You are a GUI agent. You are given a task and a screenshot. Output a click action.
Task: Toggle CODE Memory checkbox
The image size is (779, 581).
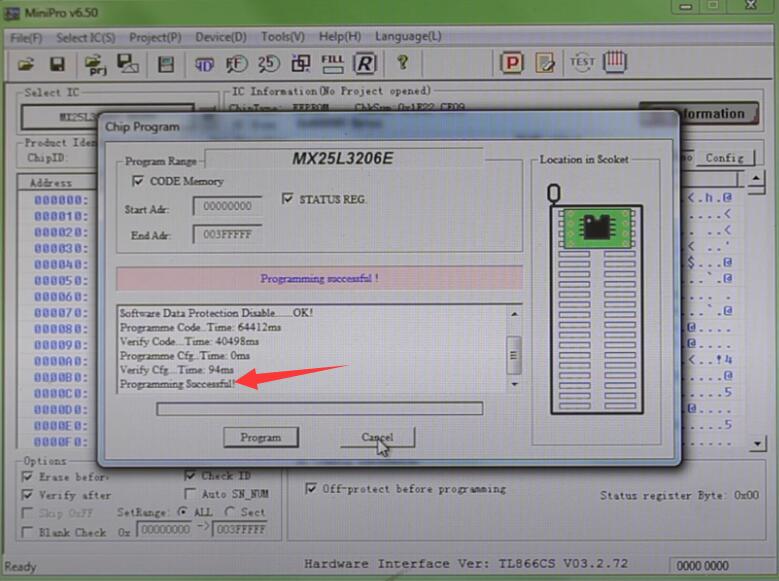pyautogui.click(x=138, y=180)
